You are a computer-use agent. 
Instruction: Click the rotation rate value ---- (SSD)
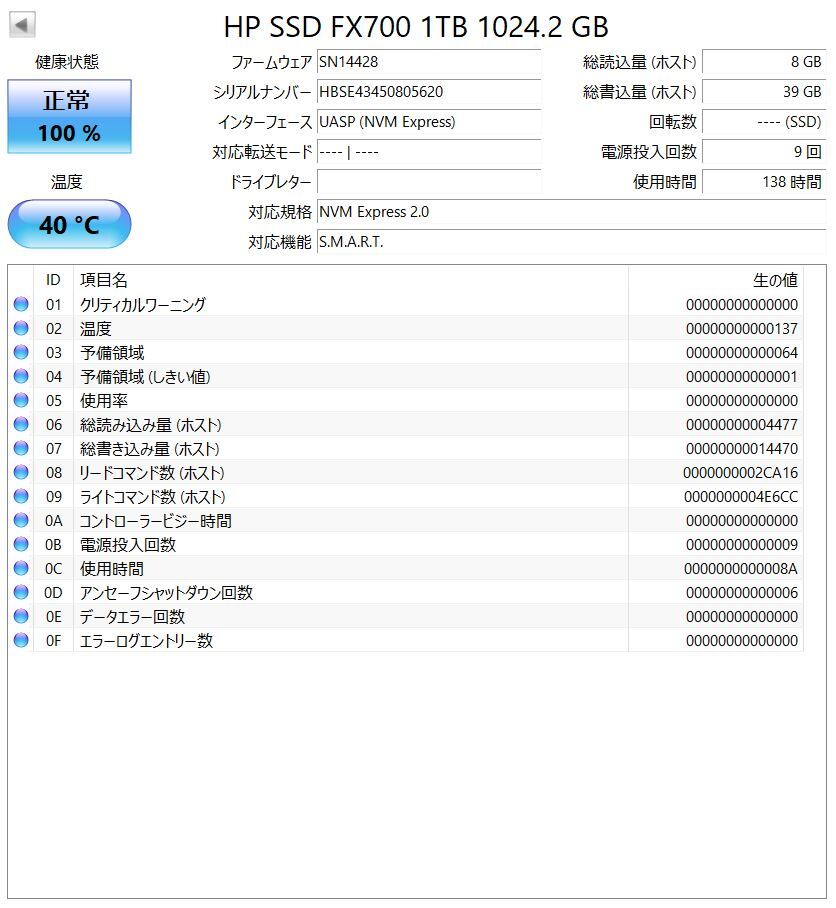pyautogui.click(x=764, y=122)
